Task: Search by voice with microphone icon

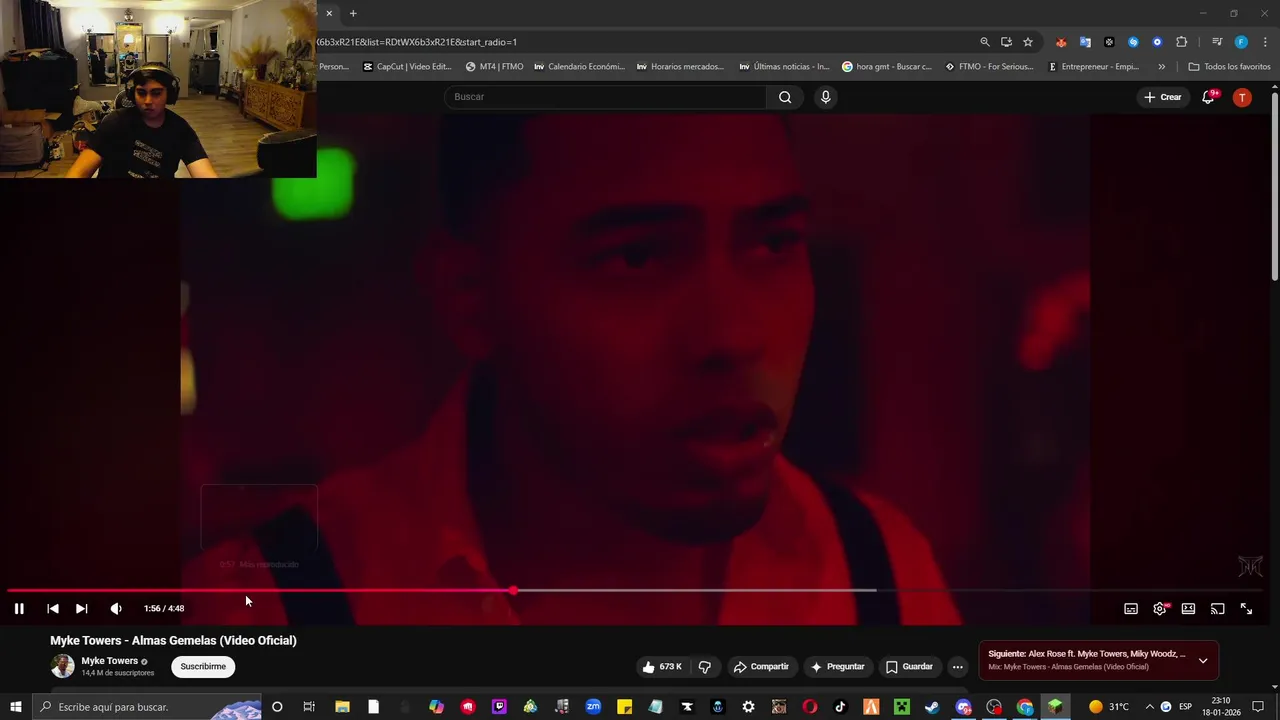Action: pyautogui.click(x=825, y=97)
